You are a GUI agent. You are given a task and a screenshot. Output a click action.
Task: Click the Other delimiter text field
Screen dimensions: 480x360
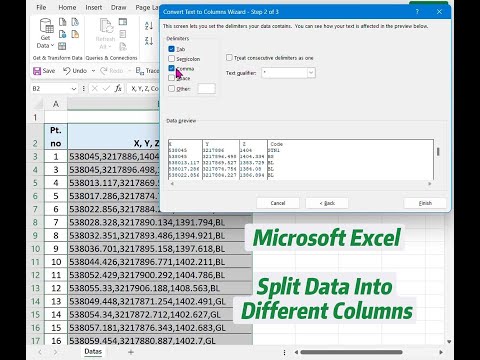[207, 89]
